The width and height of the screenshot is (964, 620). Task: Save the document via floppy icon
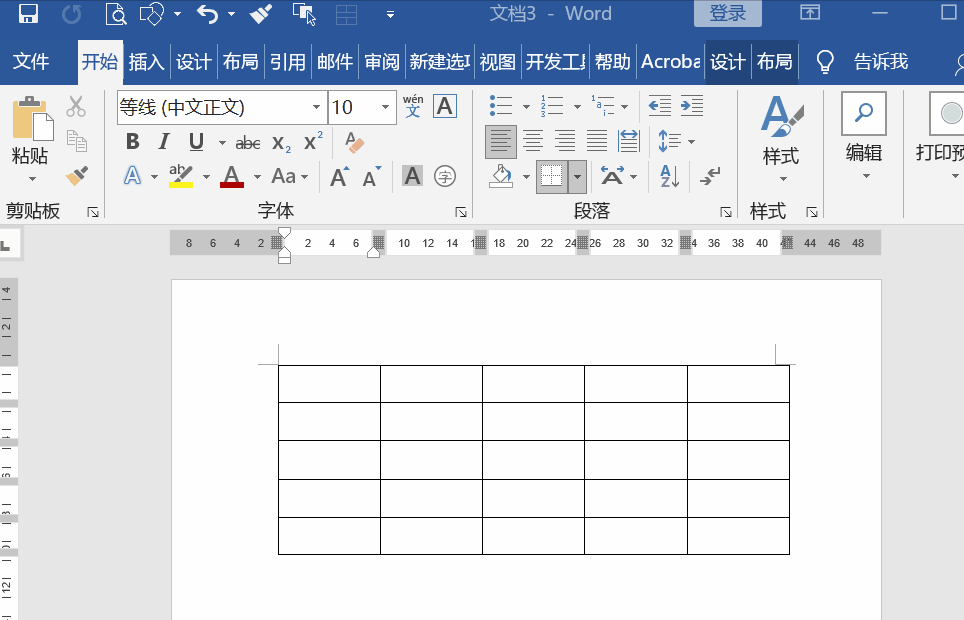coord(28,13)
